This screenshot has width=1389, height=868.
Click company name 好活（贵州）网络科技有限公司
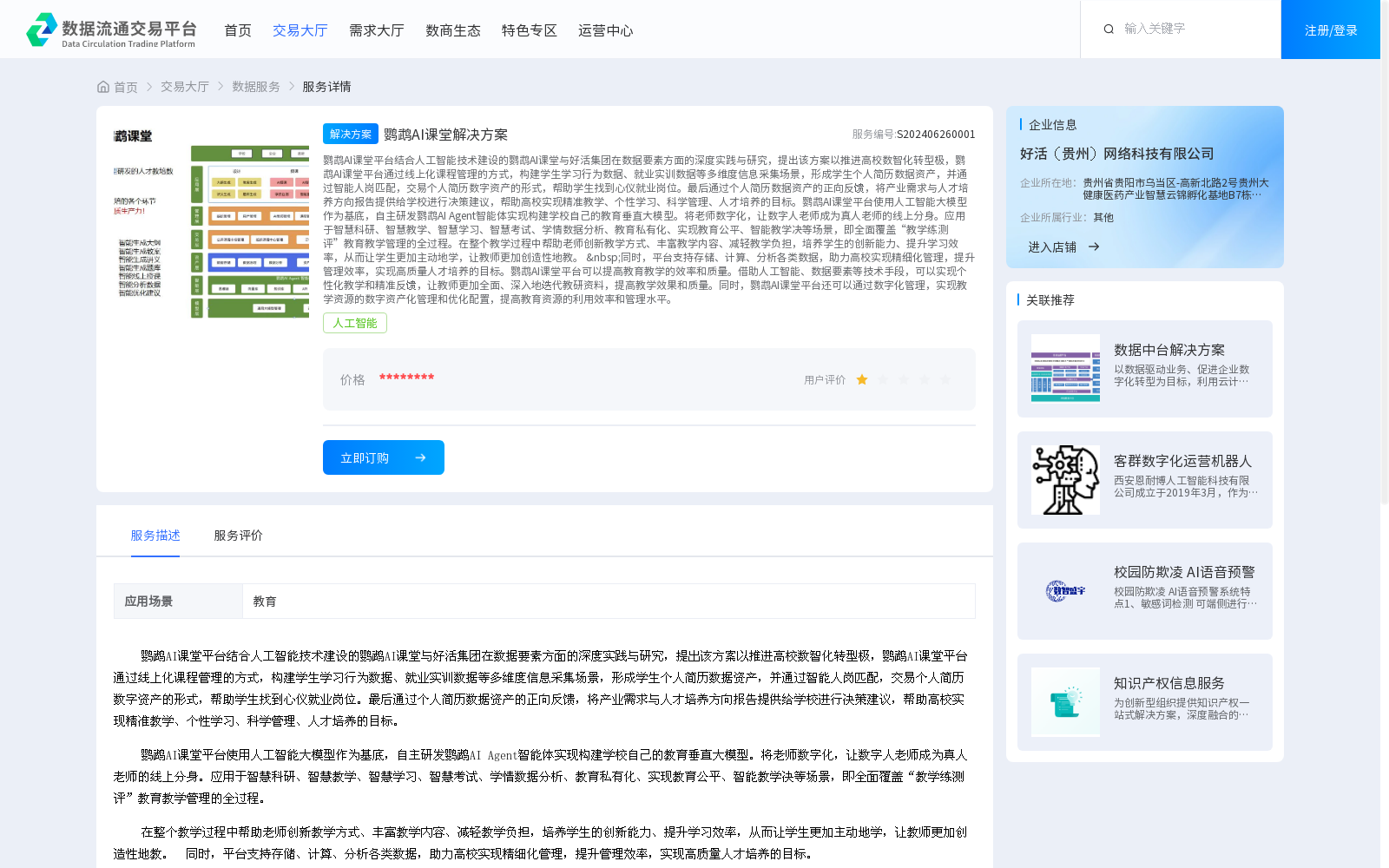pyautogui.click(x=1117, y=154)
